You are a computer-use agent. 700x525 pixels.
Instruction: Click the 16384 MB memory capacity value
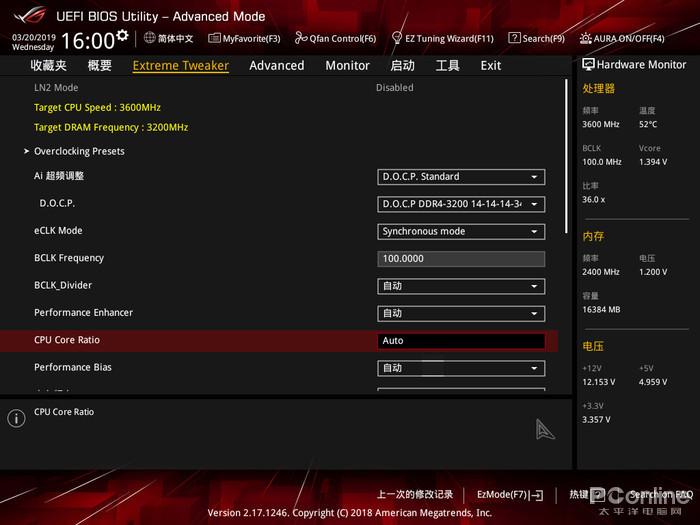601,310
